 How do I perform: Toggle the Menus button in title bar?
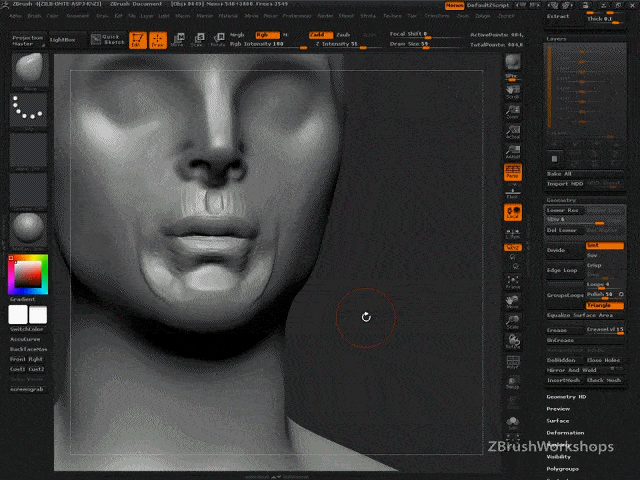454,5
